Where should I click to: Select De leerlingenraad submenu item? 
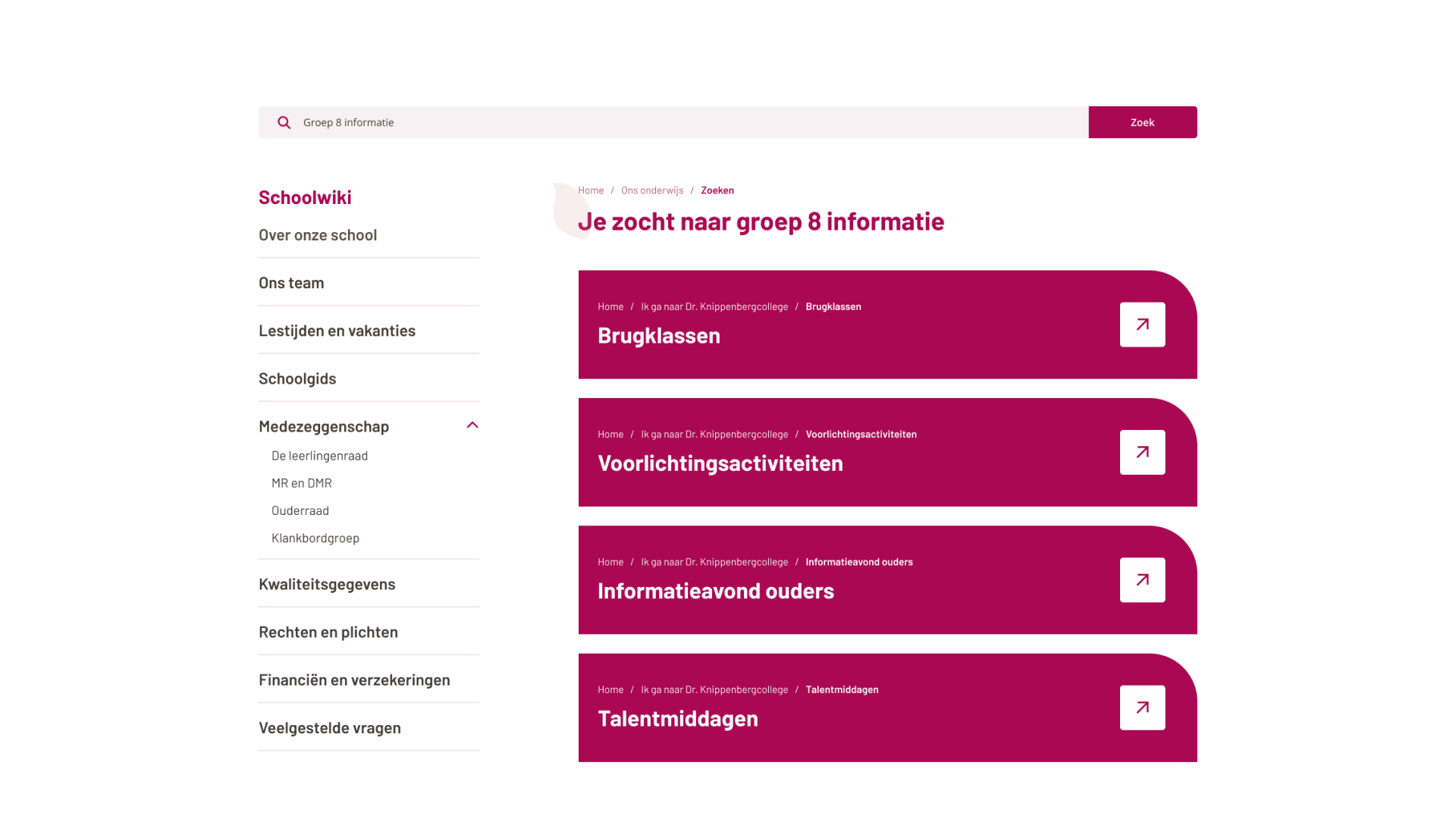(x=319, y=456)
